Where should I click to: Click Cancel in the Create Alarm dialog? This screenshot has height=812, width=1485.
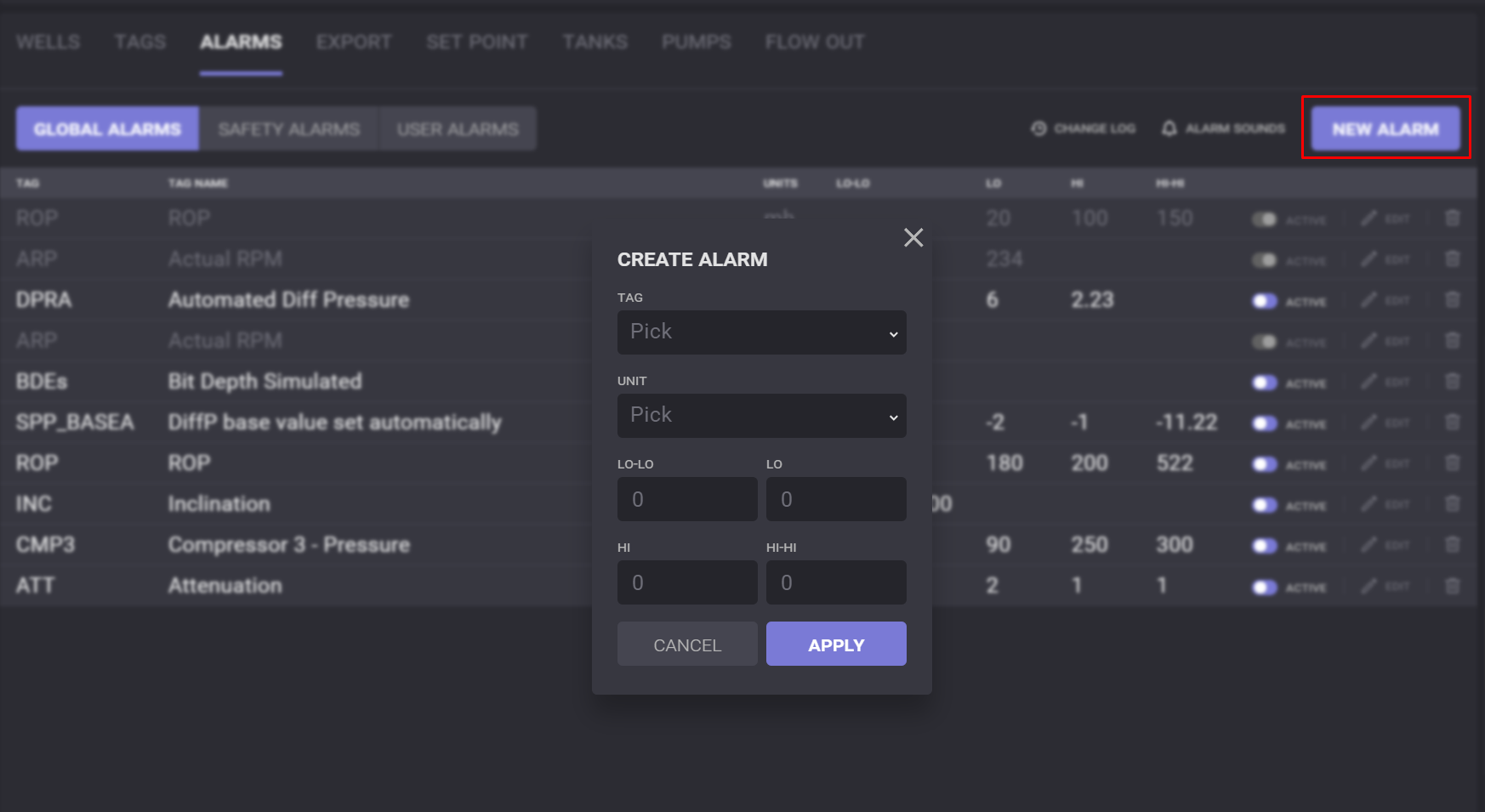(687, 644)
